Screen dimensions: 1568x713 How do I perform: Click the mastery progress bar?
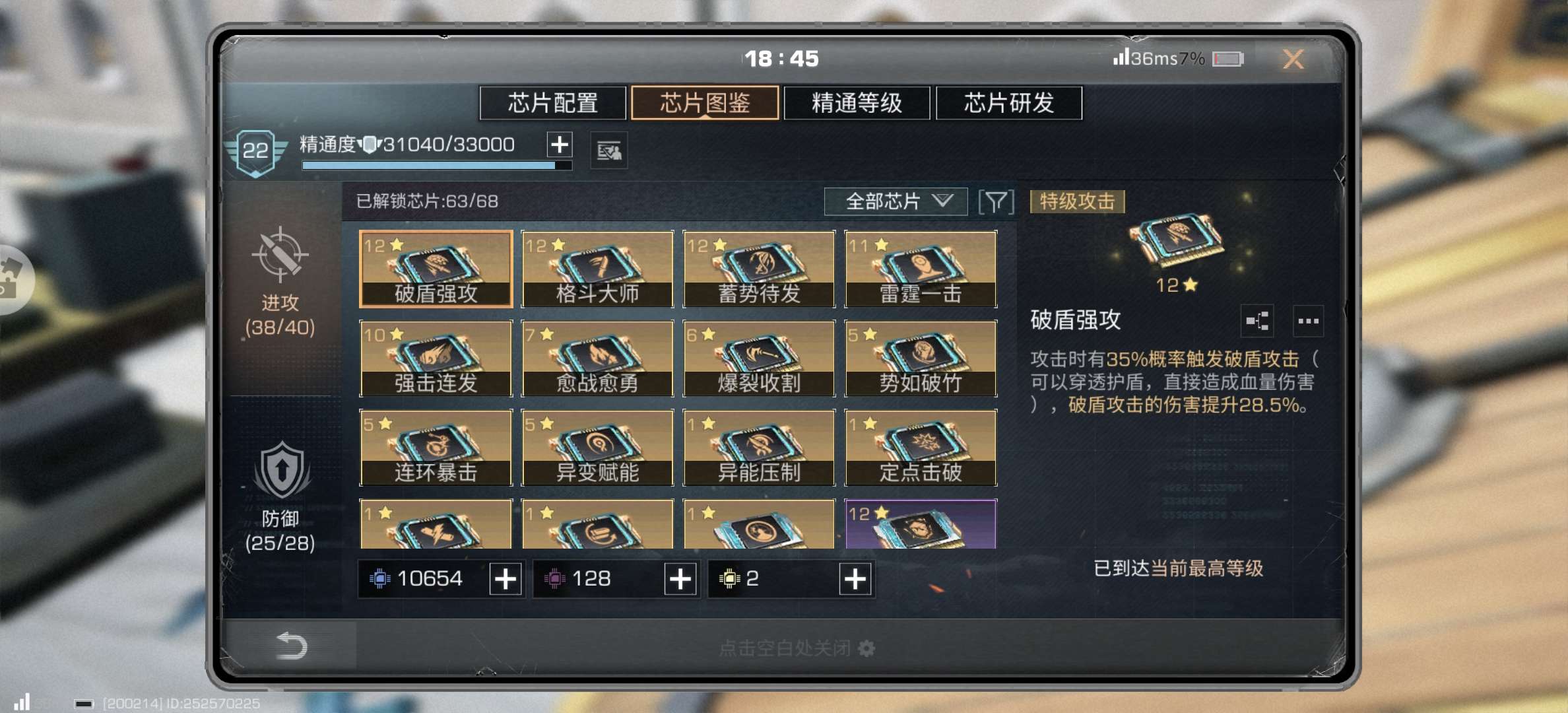[x=437, y=166]
